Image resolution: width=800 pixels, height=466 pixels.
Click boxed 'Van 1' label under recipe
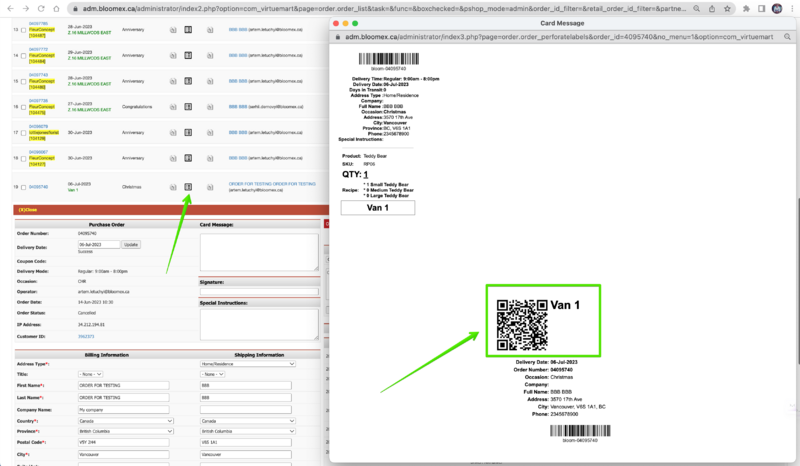coord(378,208)
